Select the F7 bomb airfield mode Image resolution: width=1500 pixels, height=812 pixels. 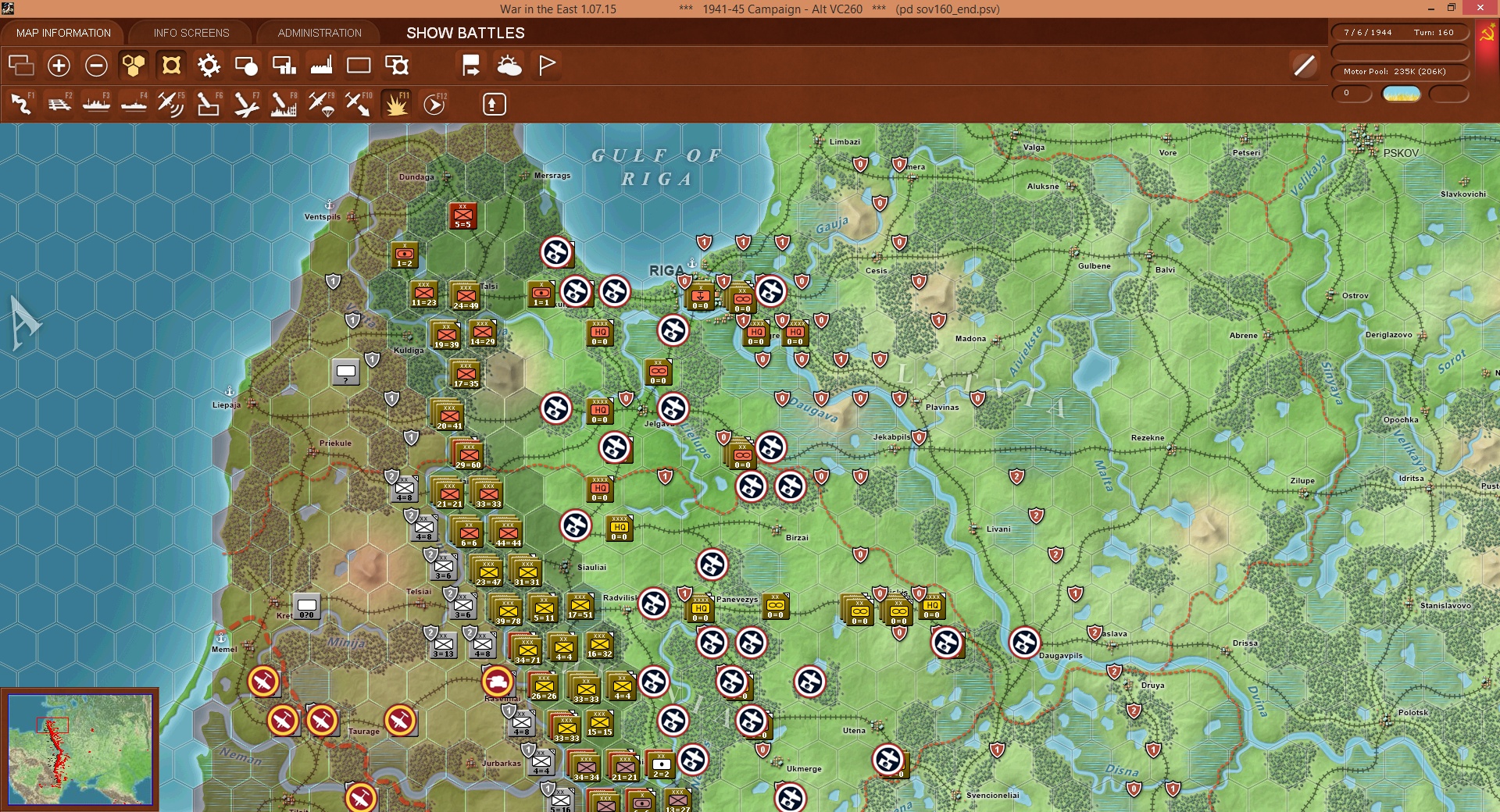click(x=246, y=104)
